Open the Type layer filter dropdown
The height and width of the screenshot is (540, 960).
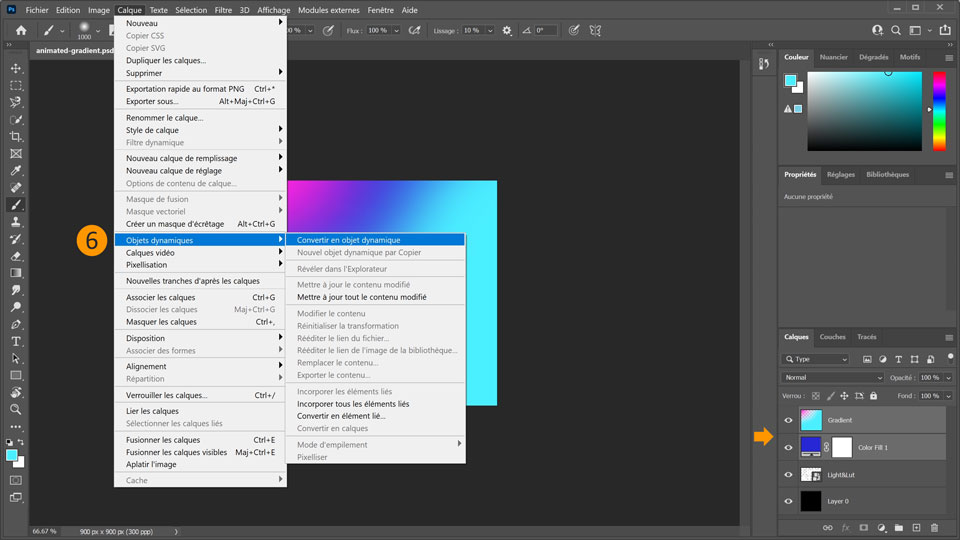click(x=816, y=359)
